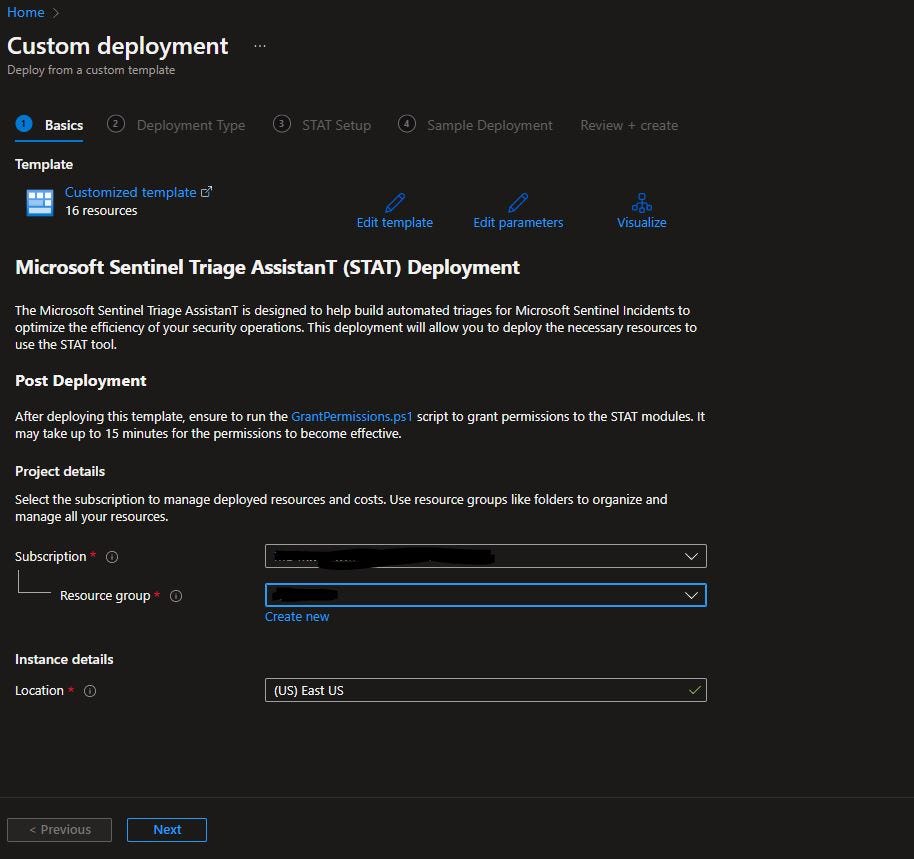
Task: Show the Resource group info icon
Action: [175, 596]
